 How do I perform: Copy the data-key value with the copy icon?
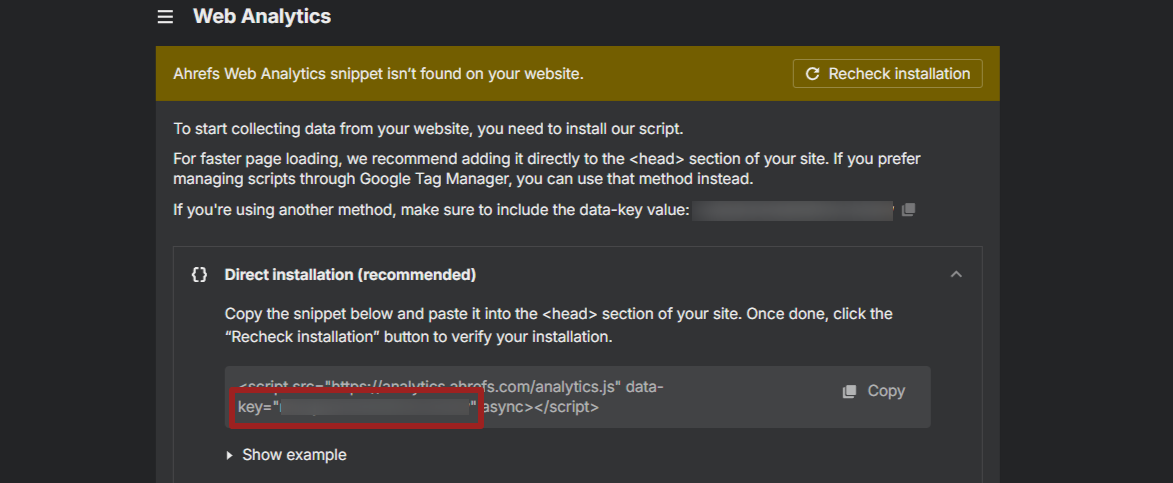point(908,210)
